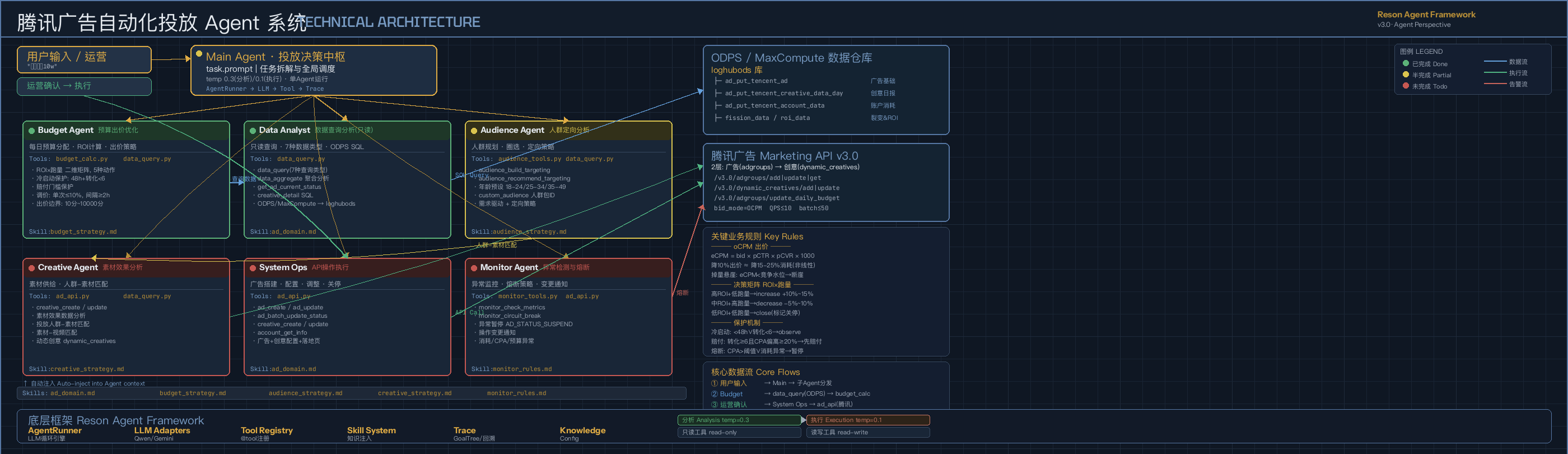Image resolution: width=1568 pixels, height=454 pixels.
Task: Click Trace in the bottom framework bar
Action: tap(464, 430)
